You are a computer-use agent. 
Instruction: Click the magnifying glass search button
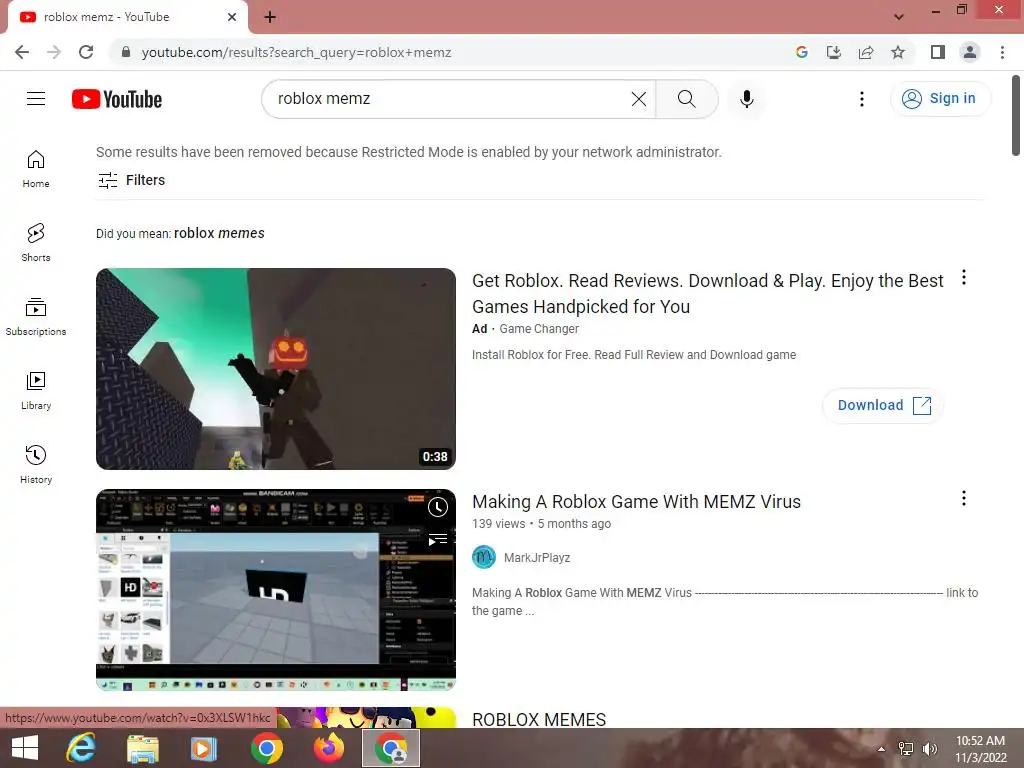click(686, 99)
